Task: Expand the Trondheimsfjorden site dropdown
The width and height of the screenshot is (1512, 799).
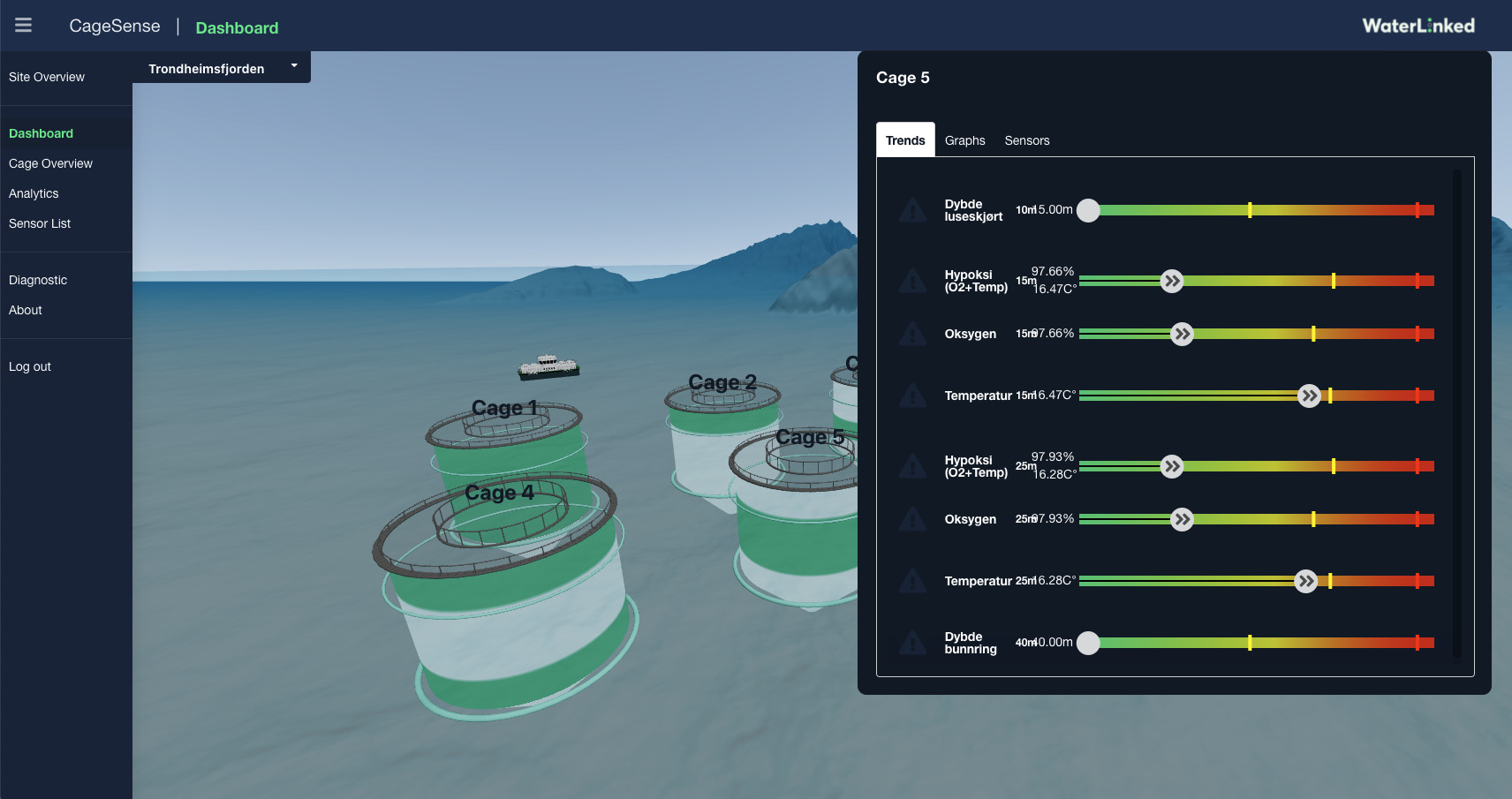Action: [x=207, y=68]
